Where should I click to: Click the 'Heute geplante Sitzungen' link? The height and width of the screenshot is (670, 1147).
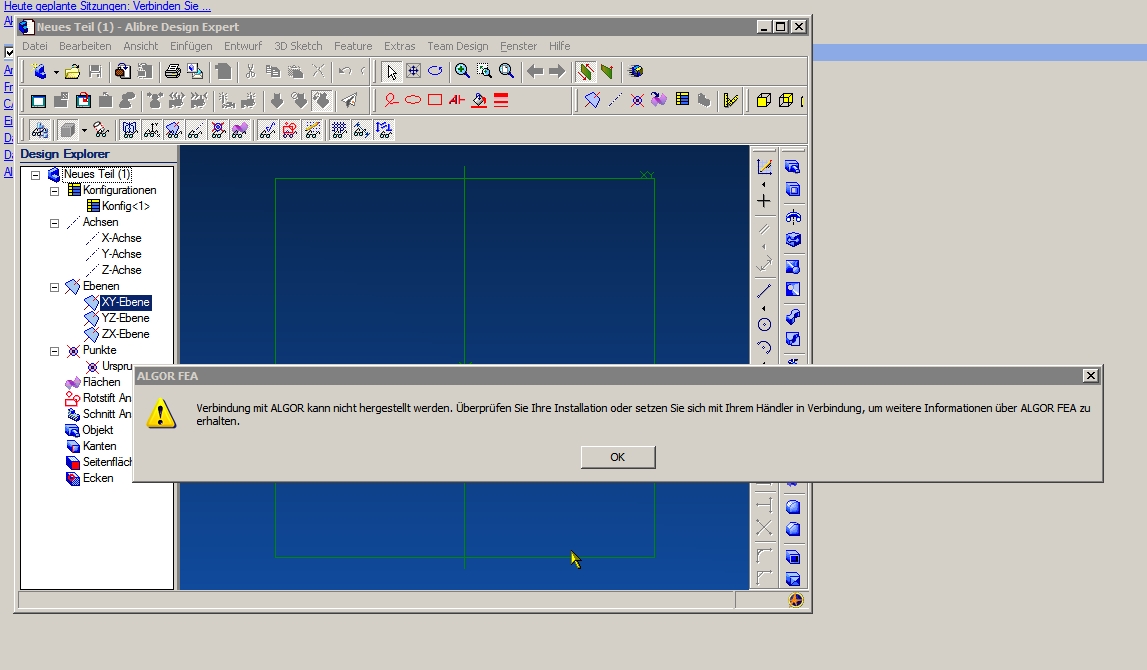coord(108,6)
